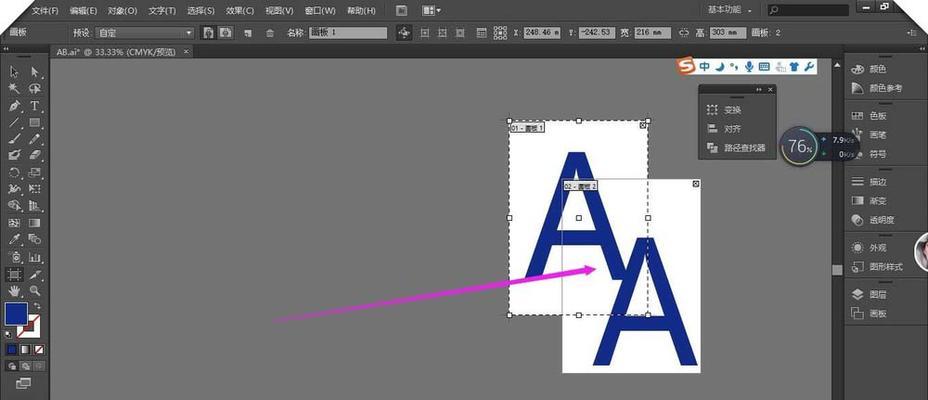This screenshot has width=928, height=400.
Task: Select the Eraser tool
Action: [x=35, y=156]
